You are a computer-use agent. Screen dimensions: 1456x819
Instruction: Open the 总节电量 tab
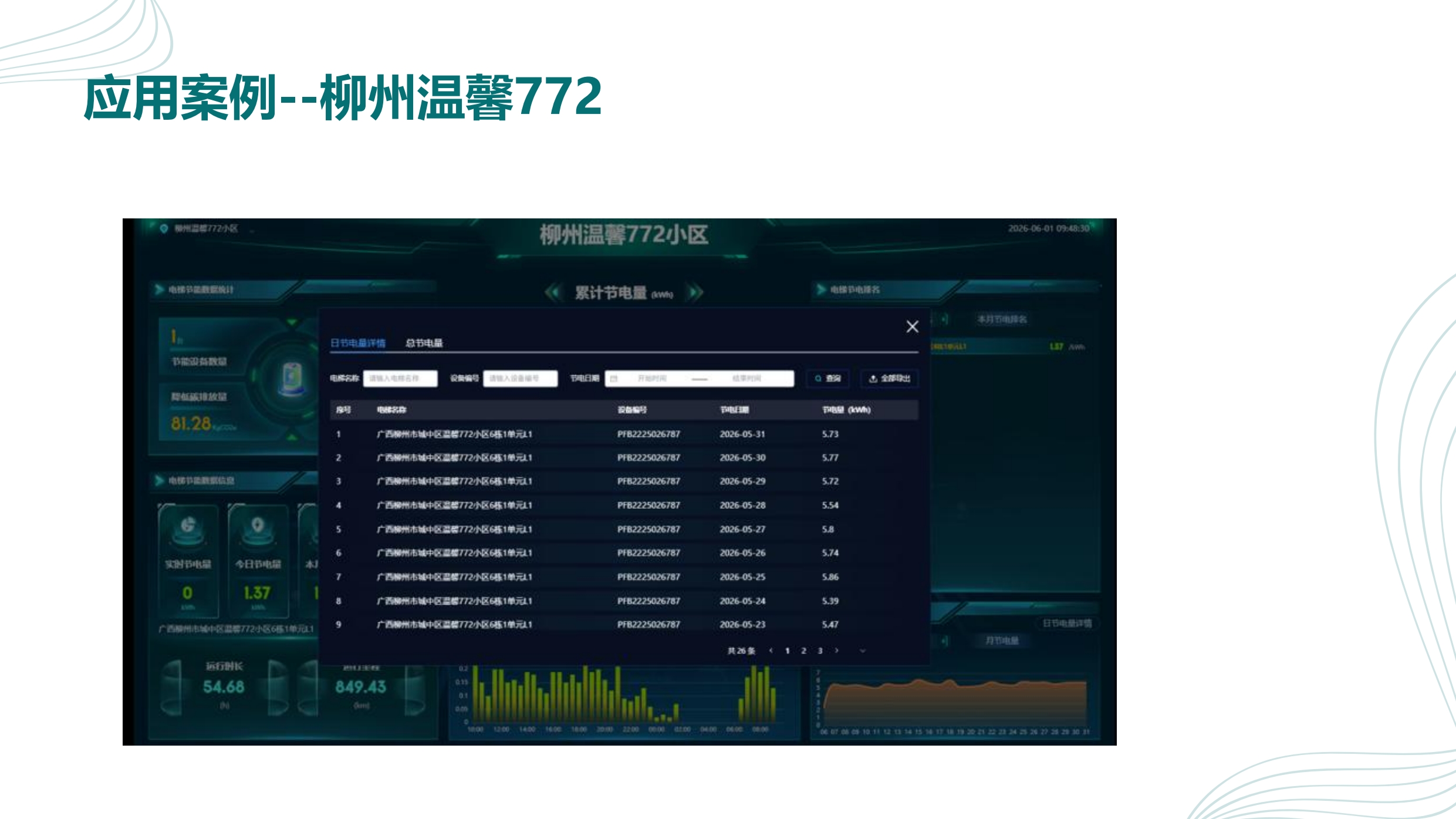[424, 343]
